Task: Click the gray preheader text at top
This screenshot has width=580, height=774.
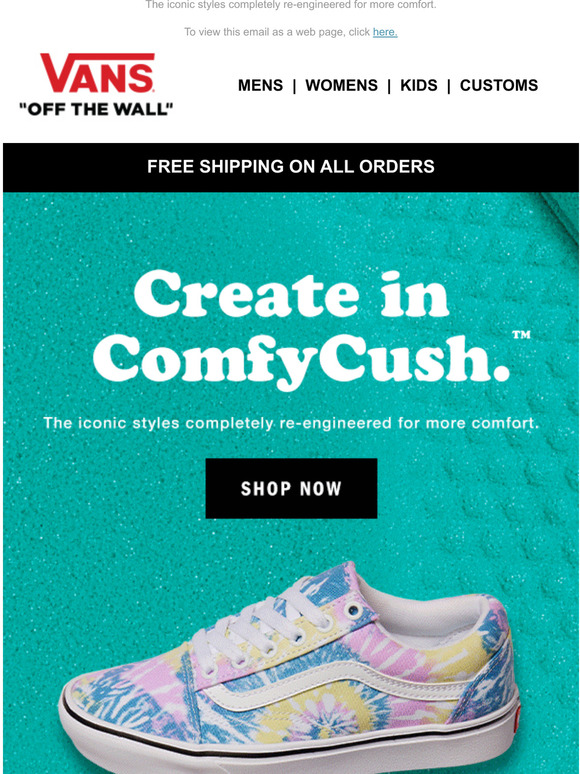Action: (x=291, y=5)
